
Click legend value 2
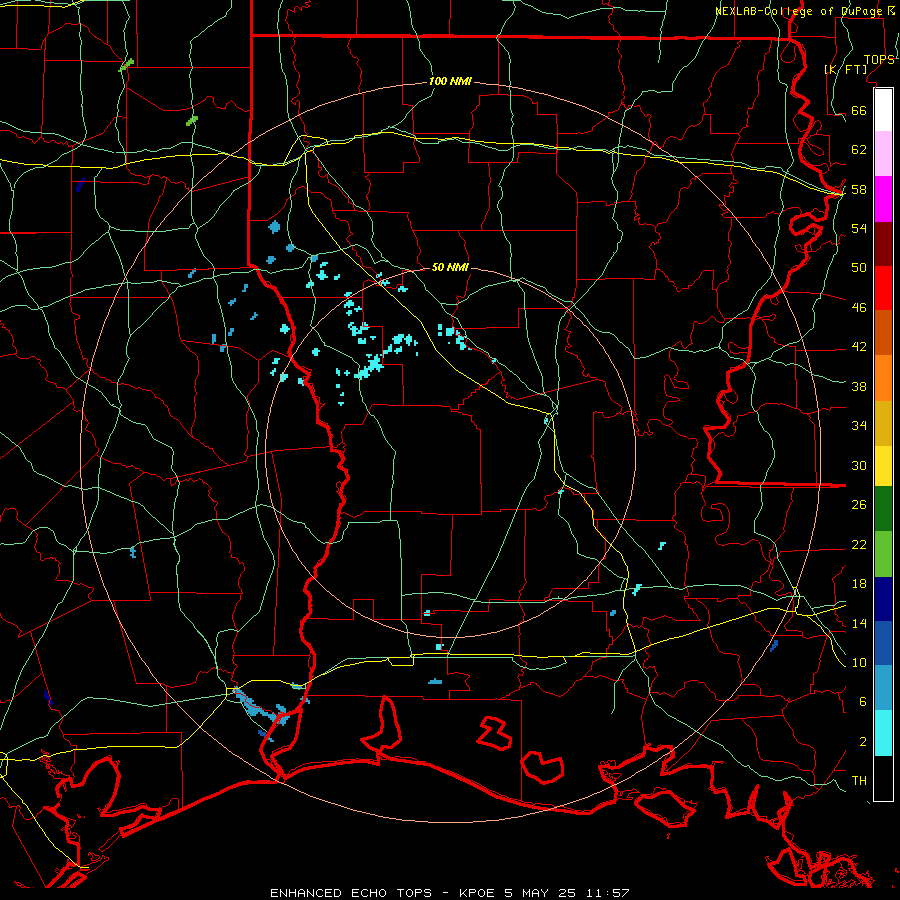point(863,742)
